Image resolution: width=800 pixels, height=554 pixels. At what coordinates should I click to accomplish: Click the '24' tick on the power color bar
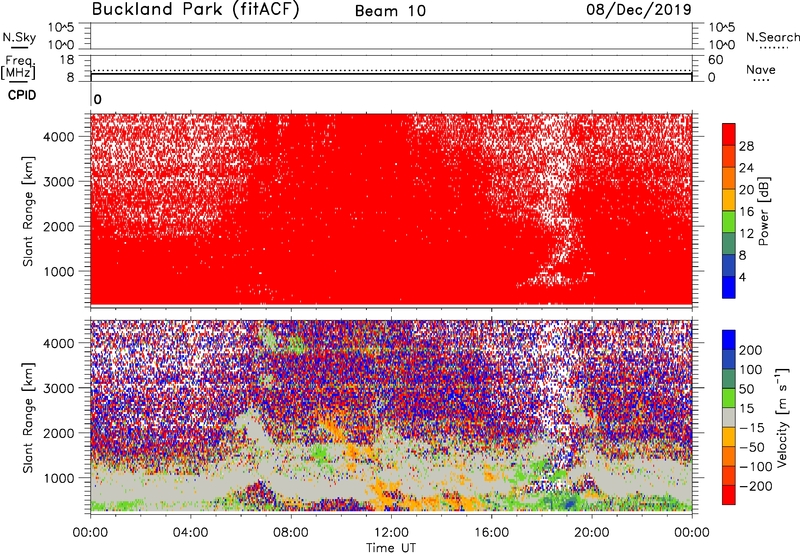(x=746, y=168)
